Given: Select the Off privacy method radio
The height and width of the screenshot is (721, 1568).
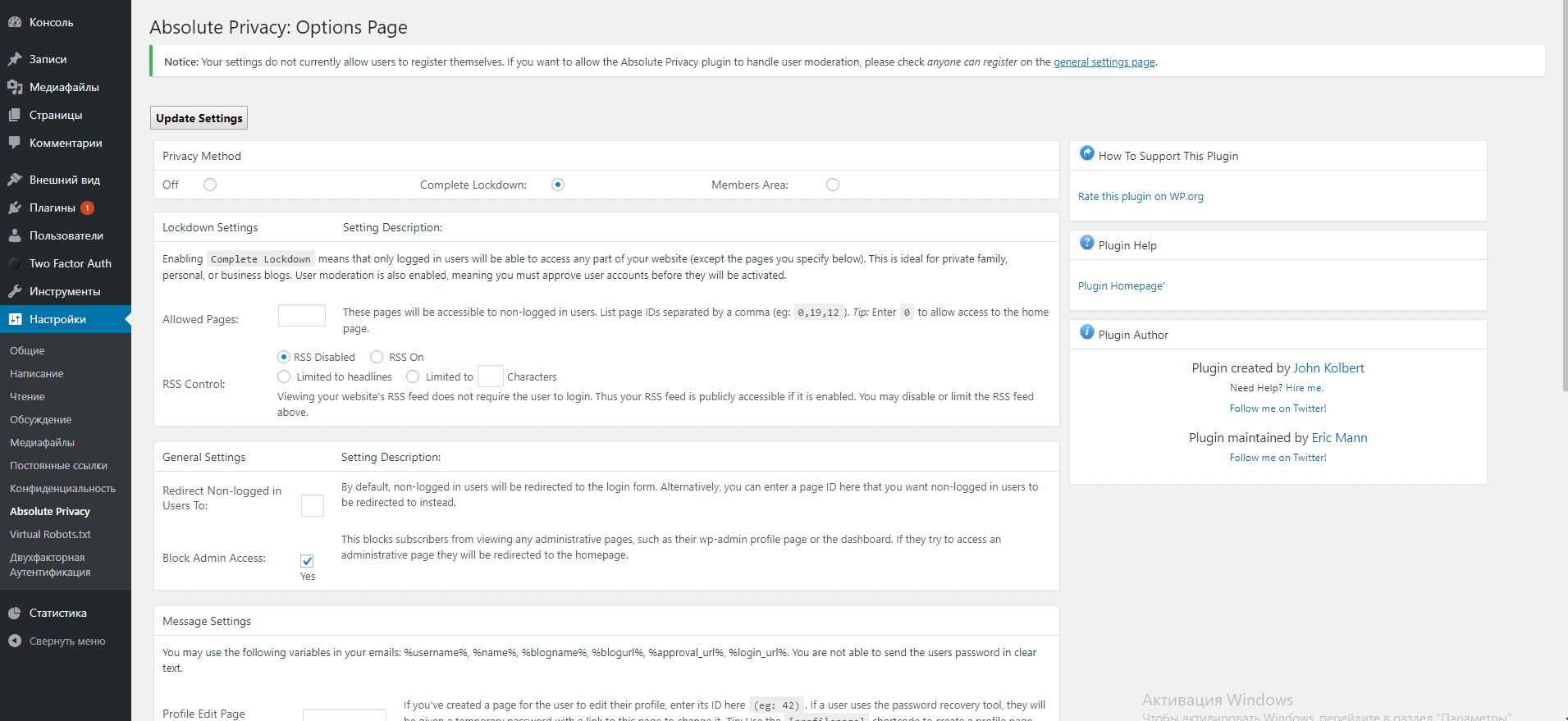Looking at the screenshot, I should (210, 185).
